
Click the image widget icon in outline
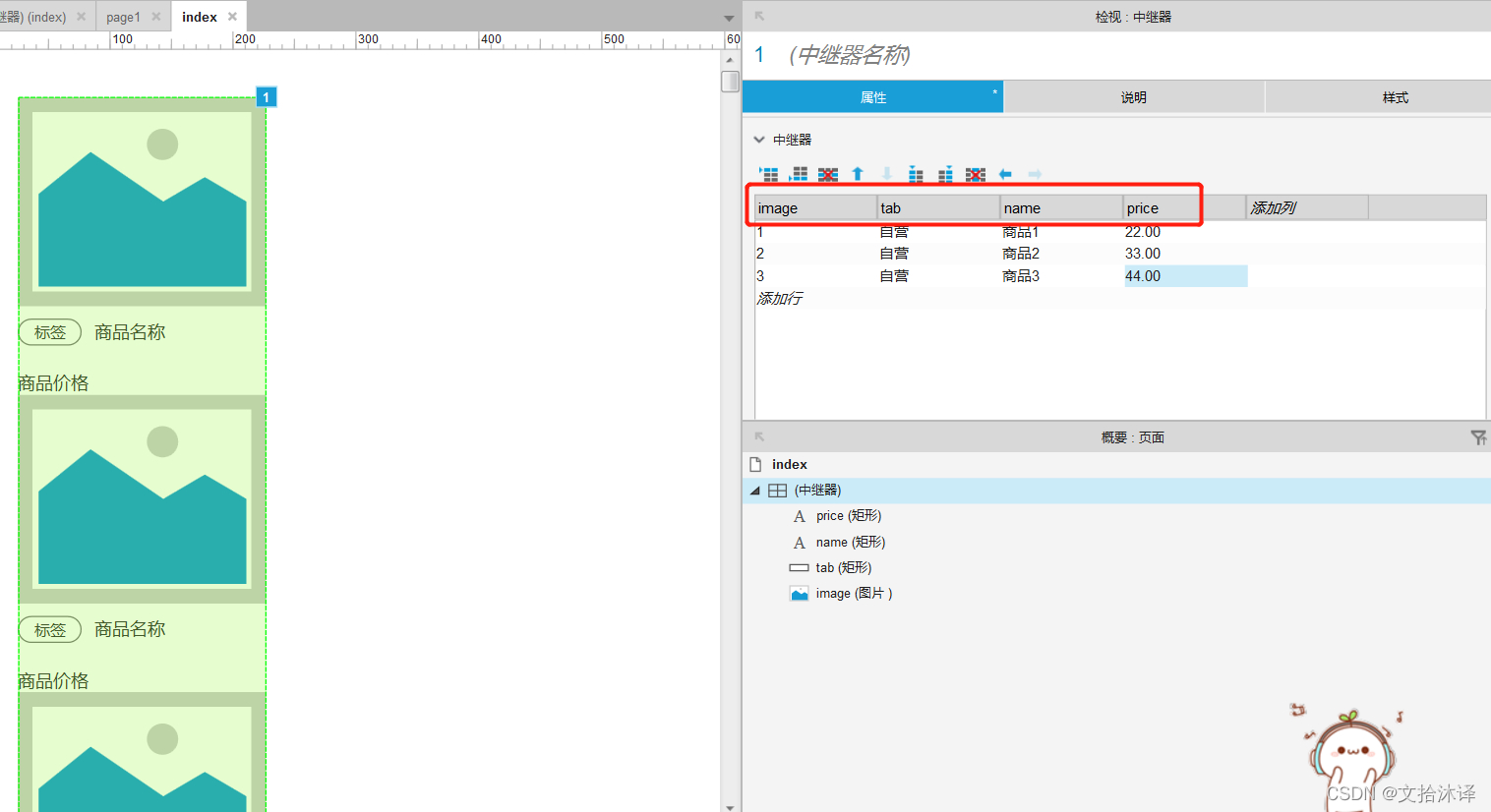(800, 594)
